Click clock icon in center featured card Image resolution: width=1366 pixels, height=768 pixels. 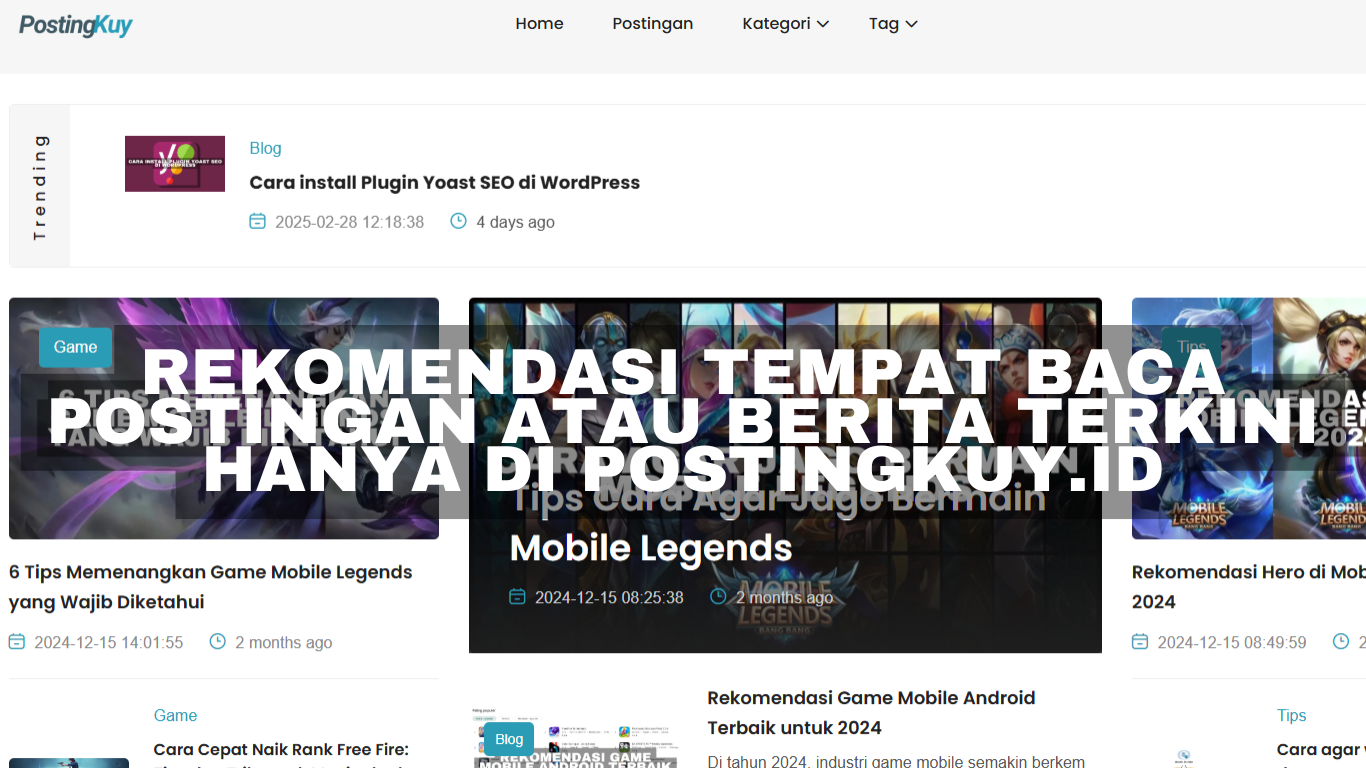tap(718, 597)
